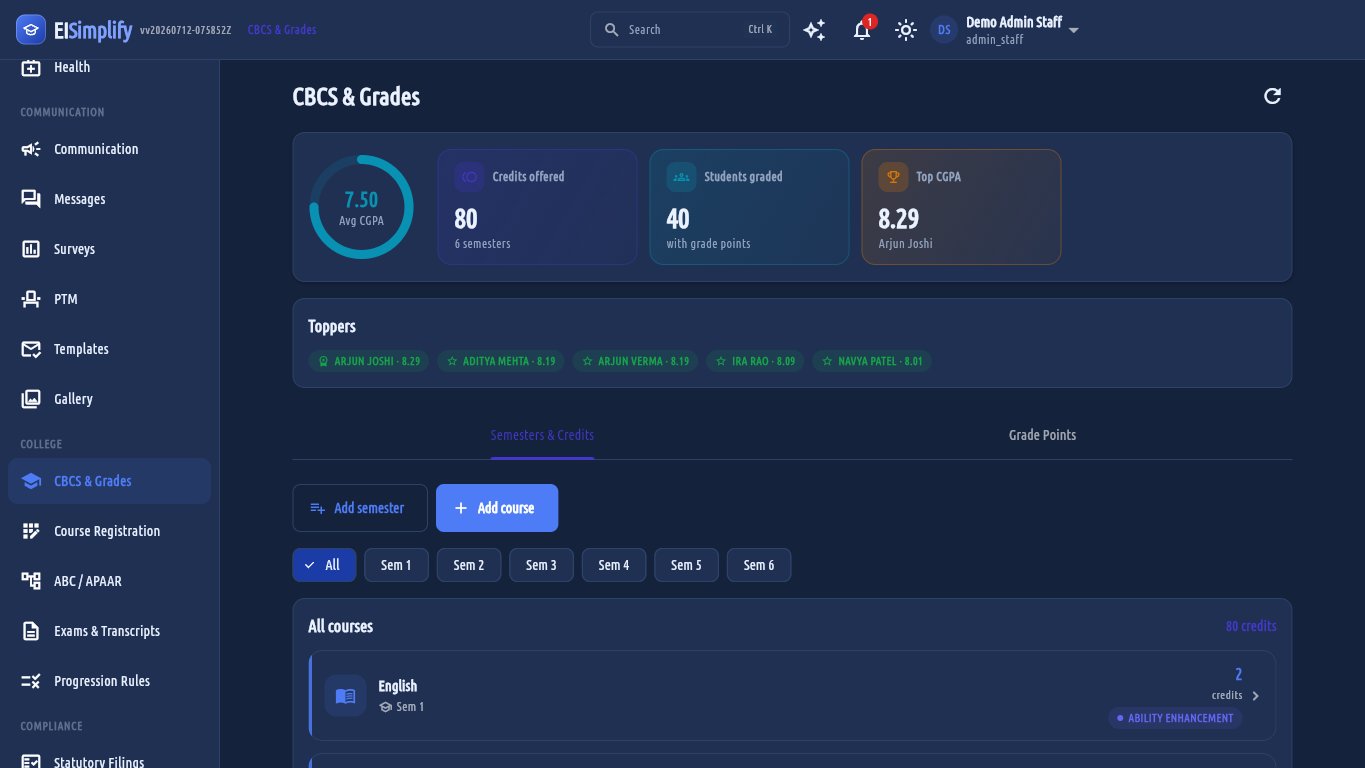Click the Ability Enhancement tag
The image size is (1365, 768).
coord(1175,718)
